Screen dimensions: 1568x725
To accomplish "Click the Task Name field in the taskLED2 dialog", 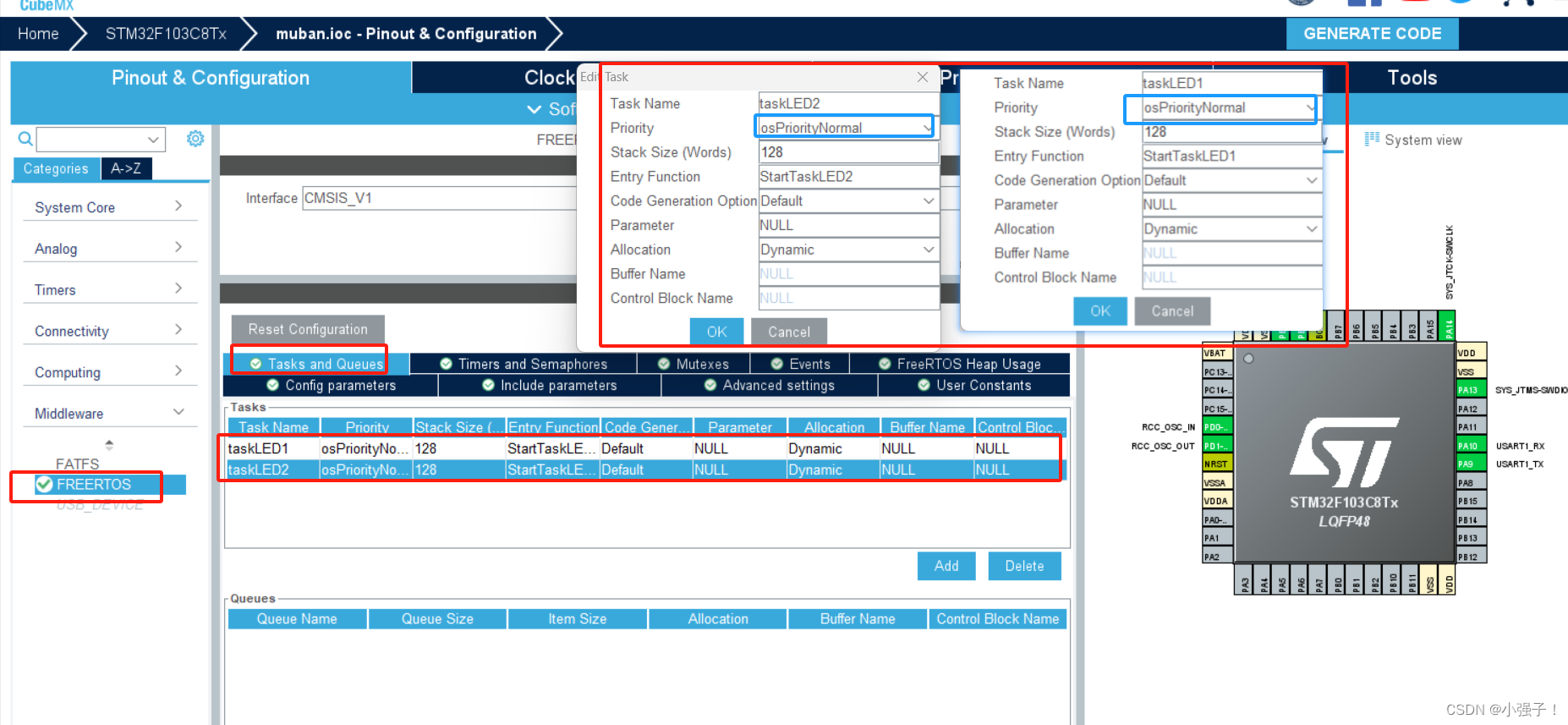I will (x=849, y=103).
